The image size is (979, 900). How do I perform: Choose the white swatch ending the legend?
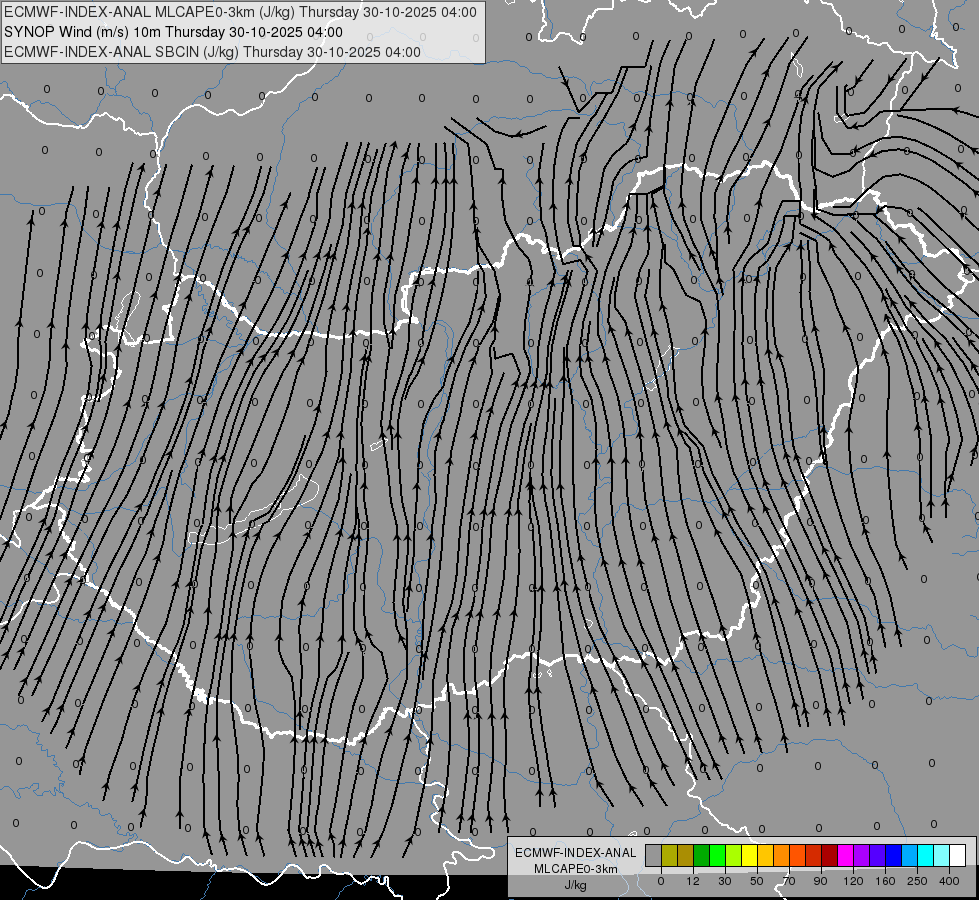[958, 855]
